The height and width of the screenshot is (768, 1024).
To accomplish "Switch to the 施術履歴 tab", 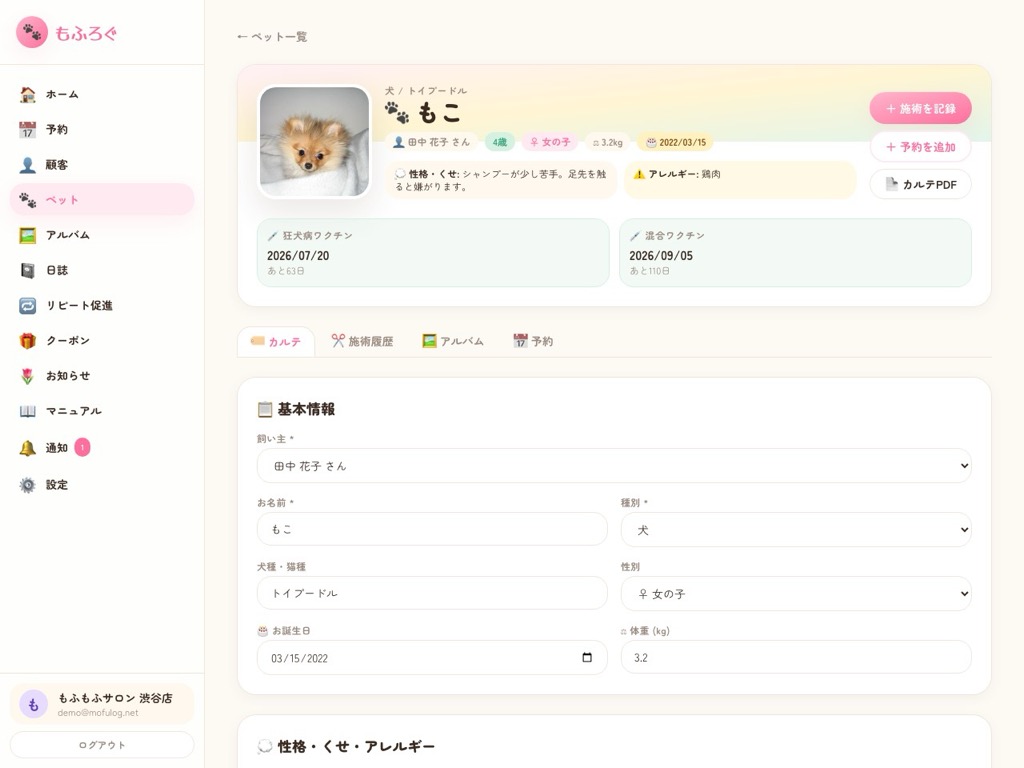I will click(x=362, y=342).
